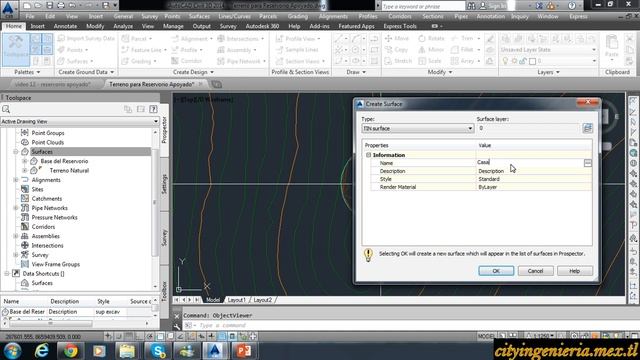Viewport: 640px width, 360px height.
Task: Open name template ellipsis button
Action: pos(587,163)
